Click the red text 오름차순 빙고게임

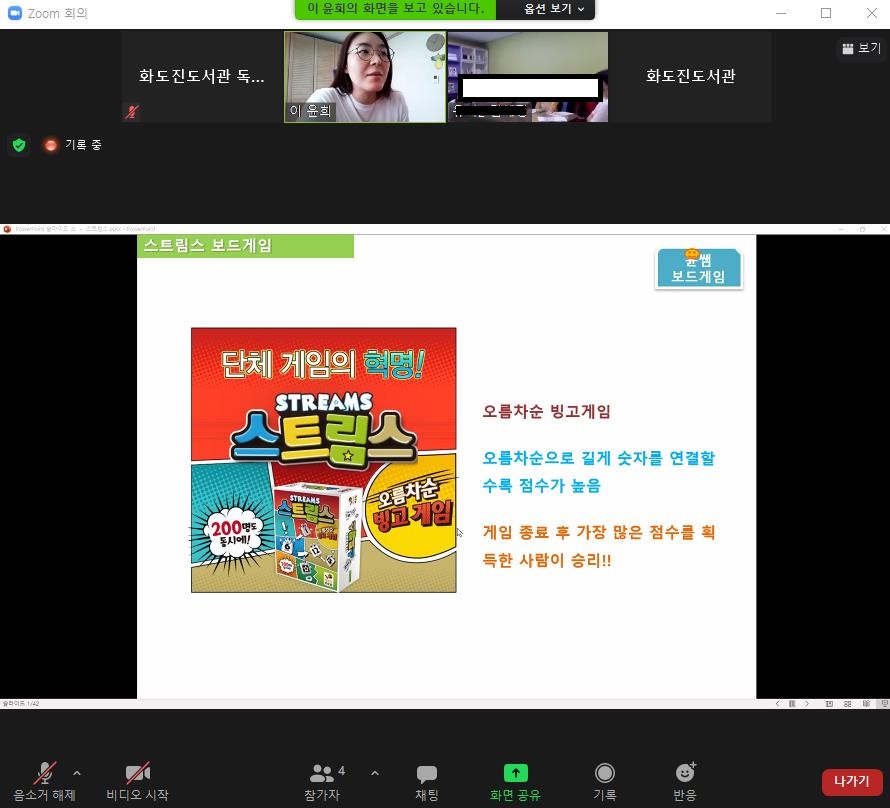pyautogui.click(x=547, y=411)
